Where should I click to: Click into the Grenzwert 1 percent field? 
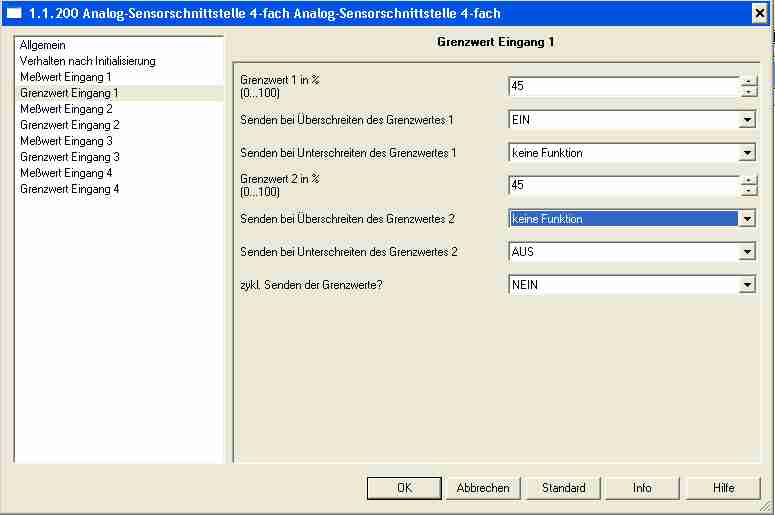622,87
